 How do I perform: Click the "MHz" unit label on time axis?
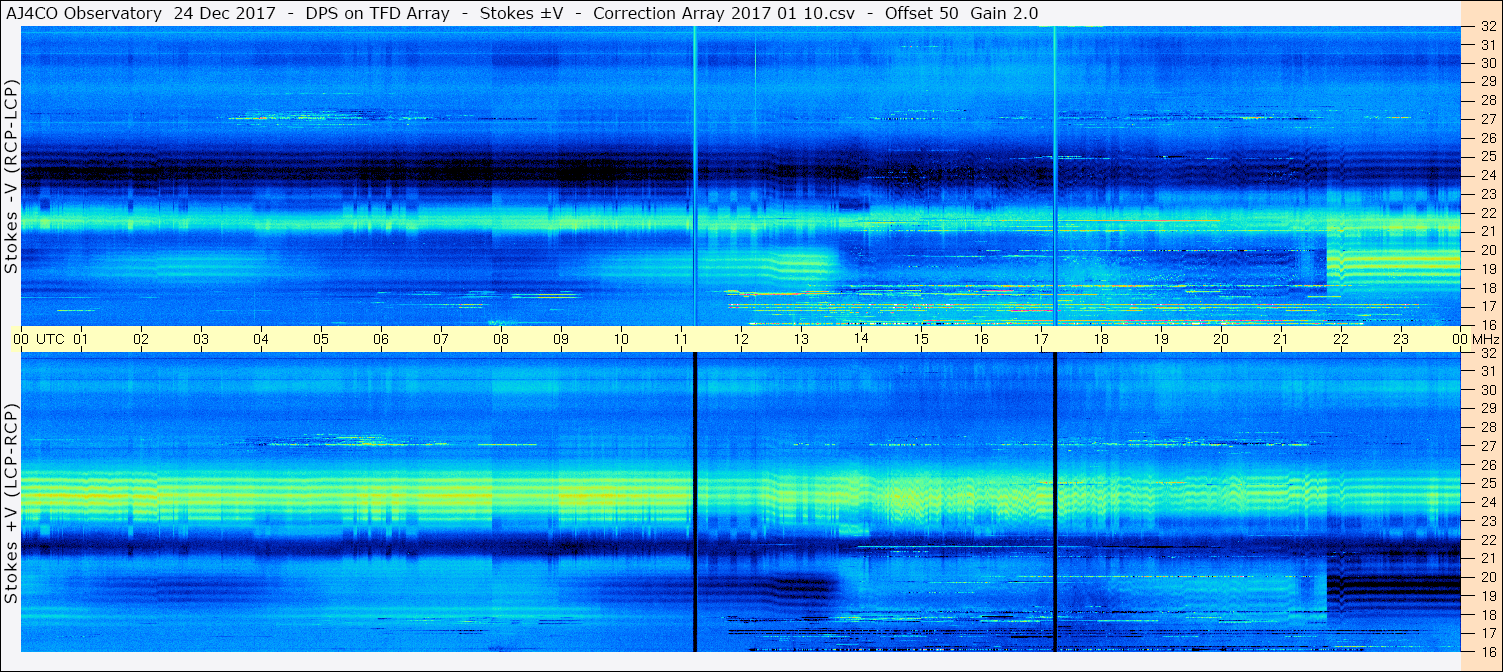point(1486,339)
